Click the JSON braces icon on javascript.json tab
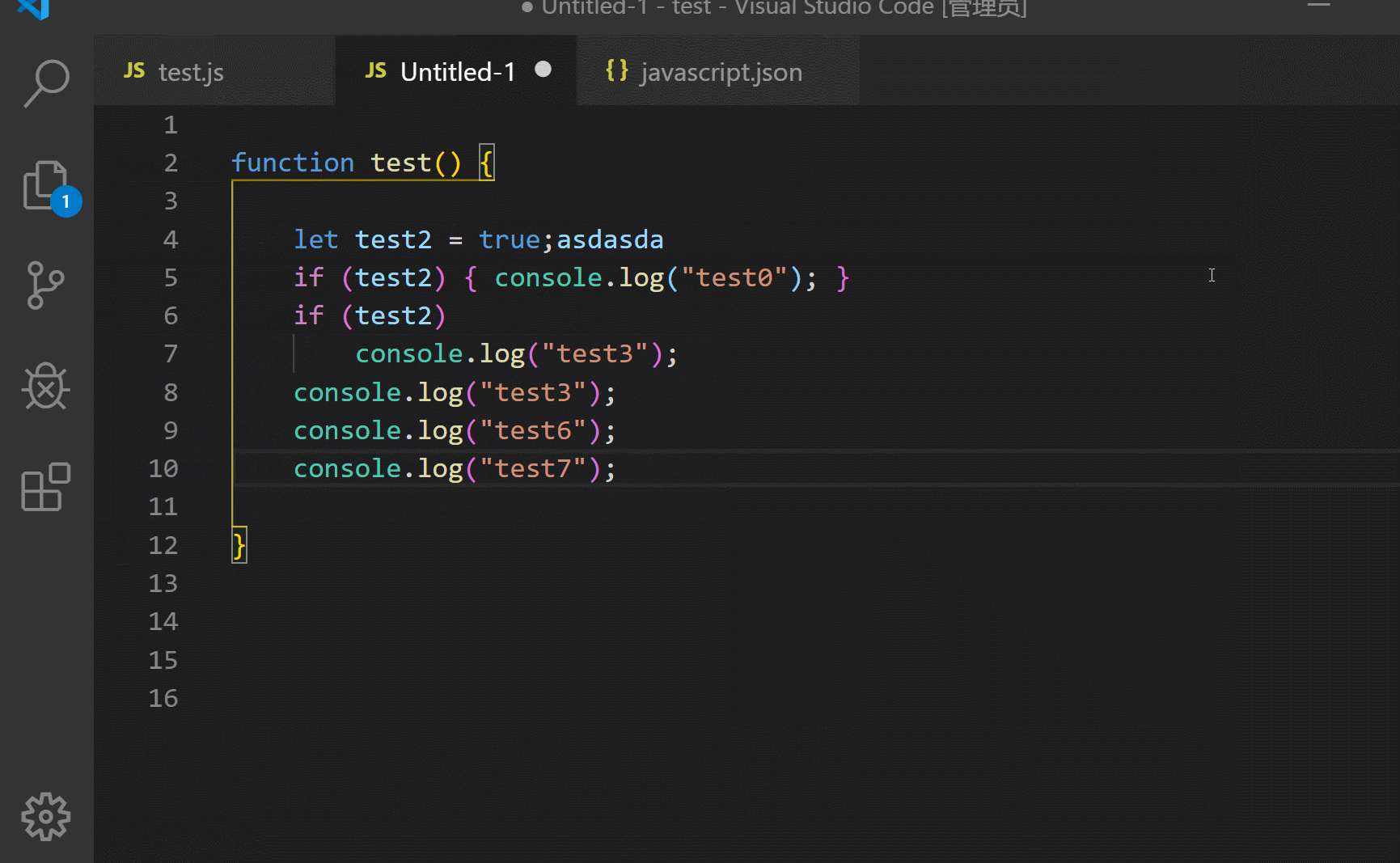1400x863 pixels. point(615,70)
